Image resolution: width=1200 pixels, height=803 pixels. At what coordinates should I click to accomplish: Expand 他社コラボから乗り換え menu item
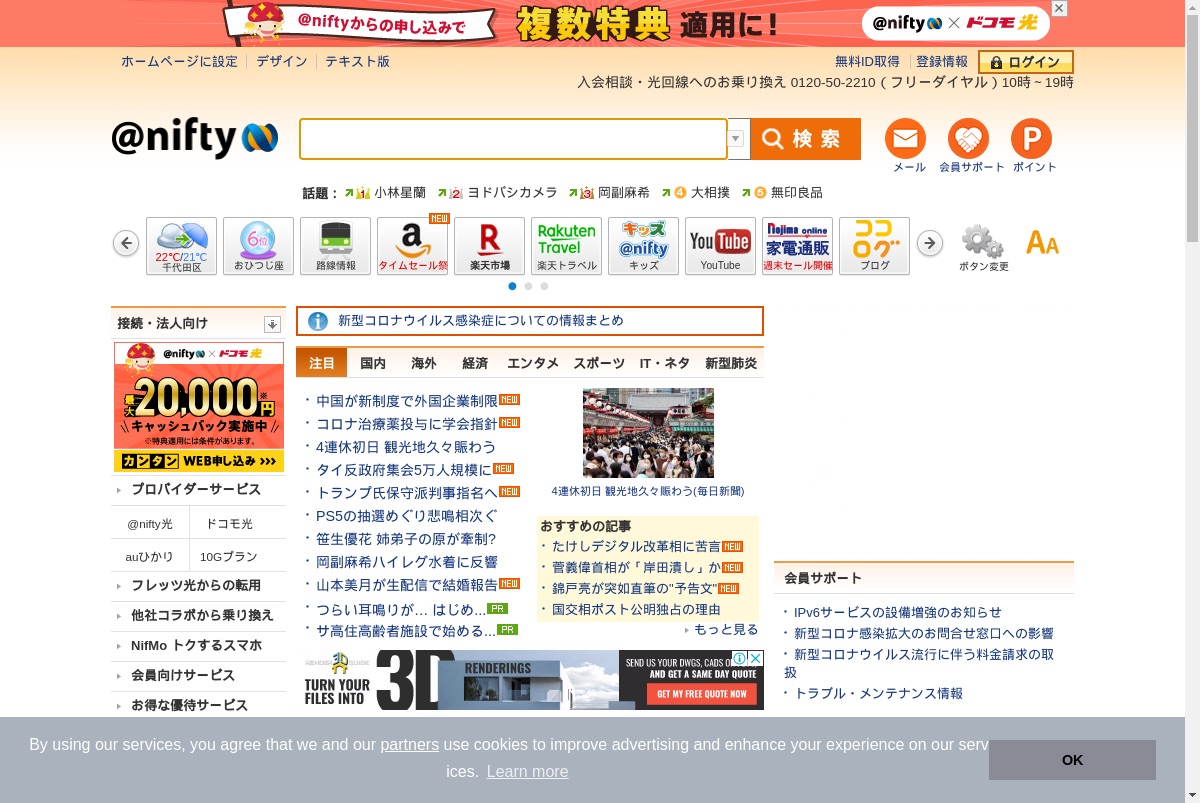[x=198, y=616]
